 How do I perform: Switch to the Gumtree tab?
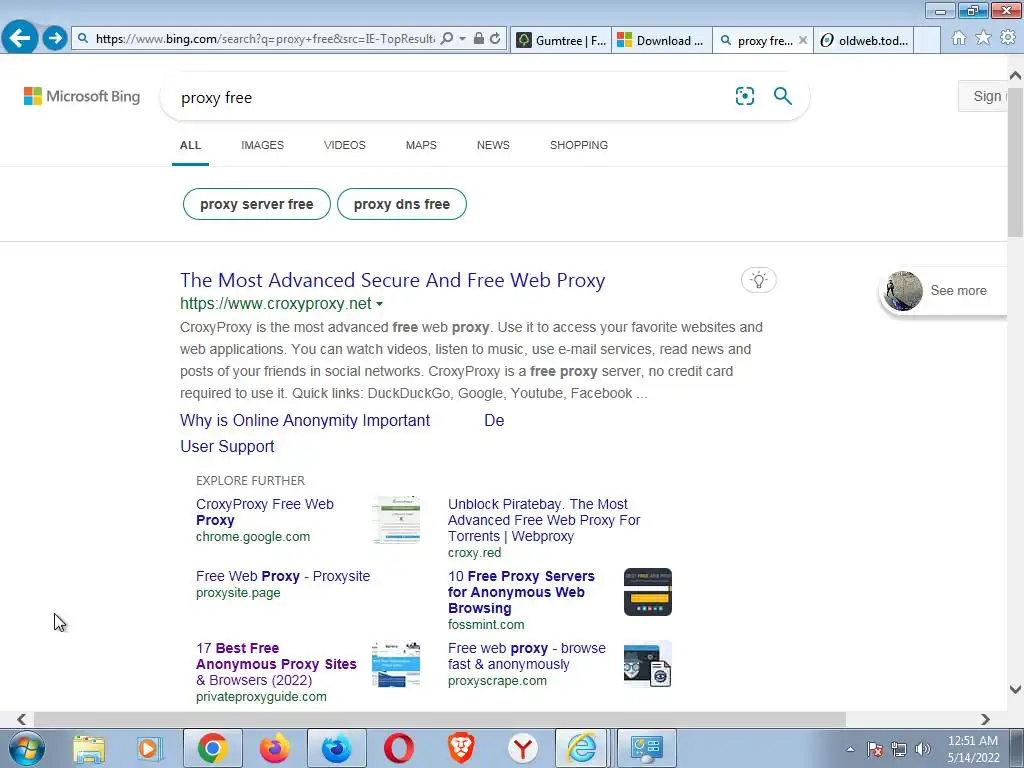561,40
